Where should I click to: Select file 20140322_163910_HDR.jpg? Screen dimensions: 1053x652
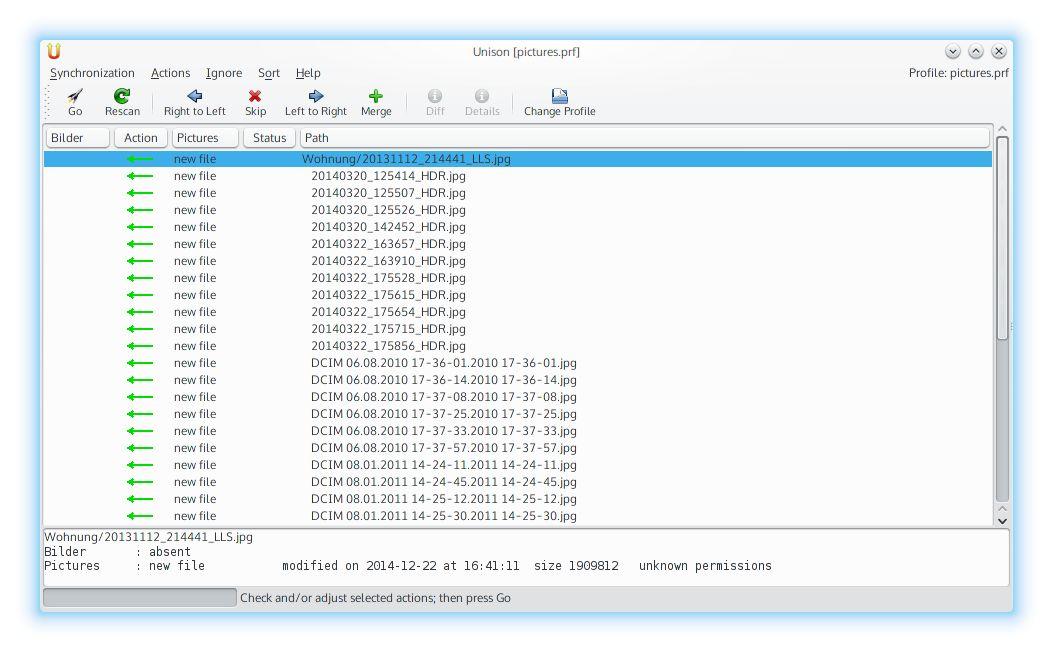[388, 261]
